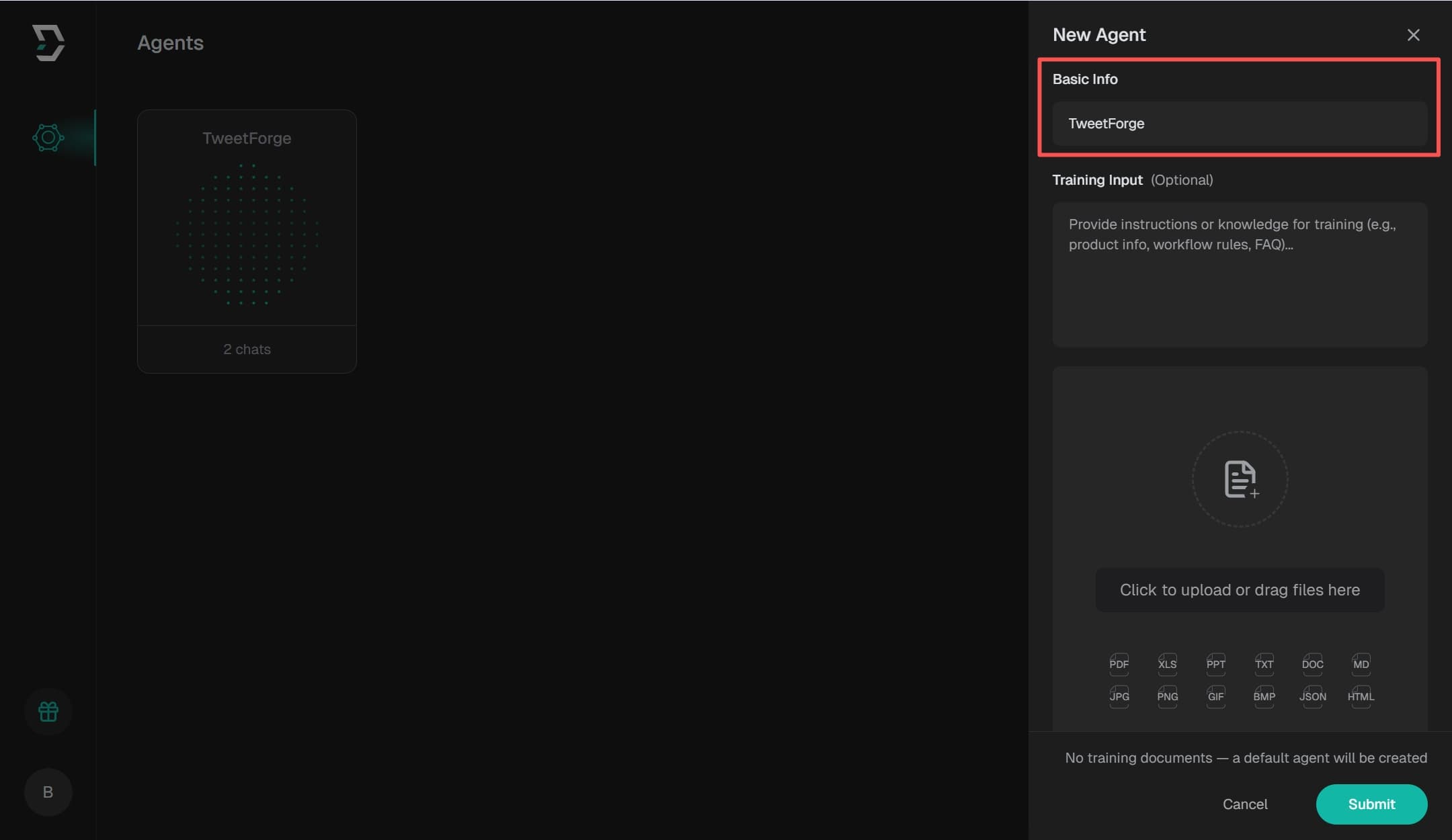Cancel new agent creation
Image resolution: width=1452 pixels, height=840 pixels.
tap(1245, 804)
